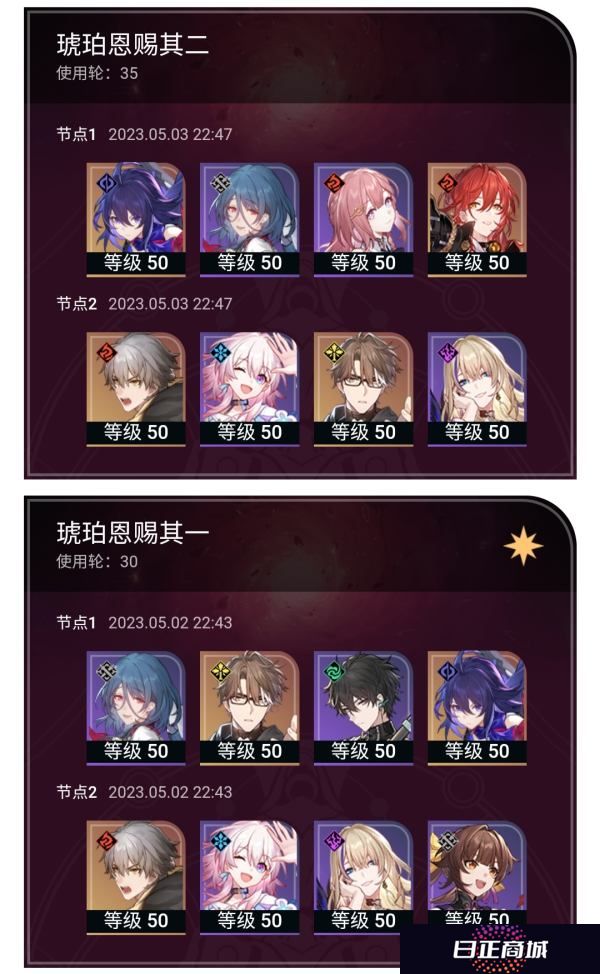Image resolution: width=600 pixels, height=974 pixels.
Task: Click the Imaginary element icon on Welt, 其二 节点2
Action: coord(334,353)
